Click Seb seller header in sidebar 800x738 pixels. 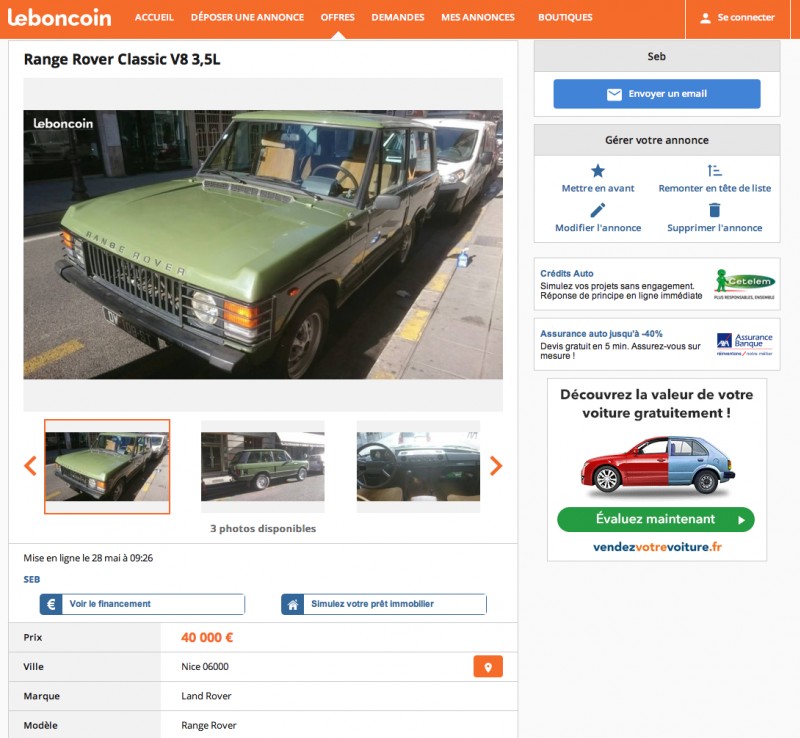[657, 56]
